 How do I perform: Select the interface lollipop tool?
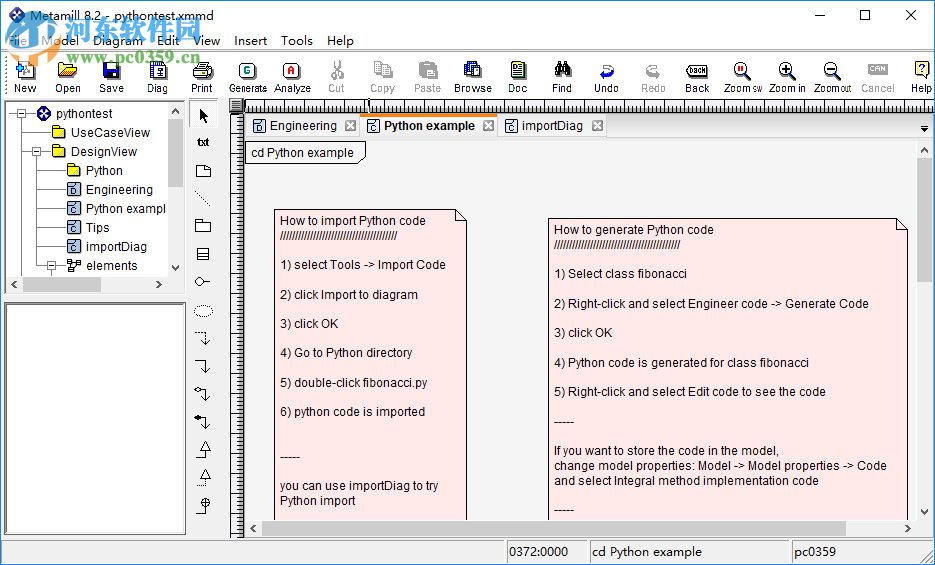coord(203,281)
